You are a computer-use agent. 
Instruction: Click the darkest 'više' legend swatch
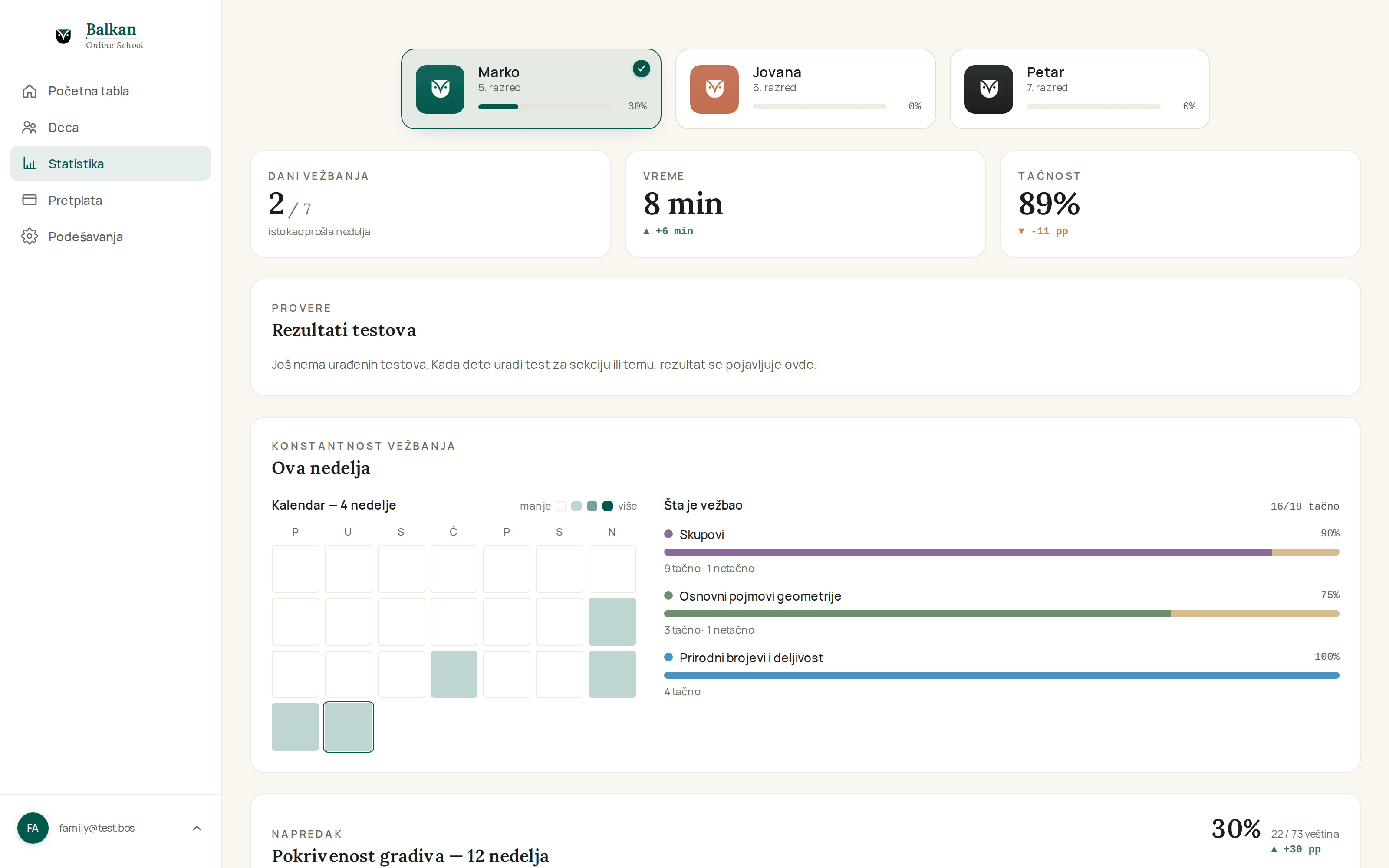(607, 506)
